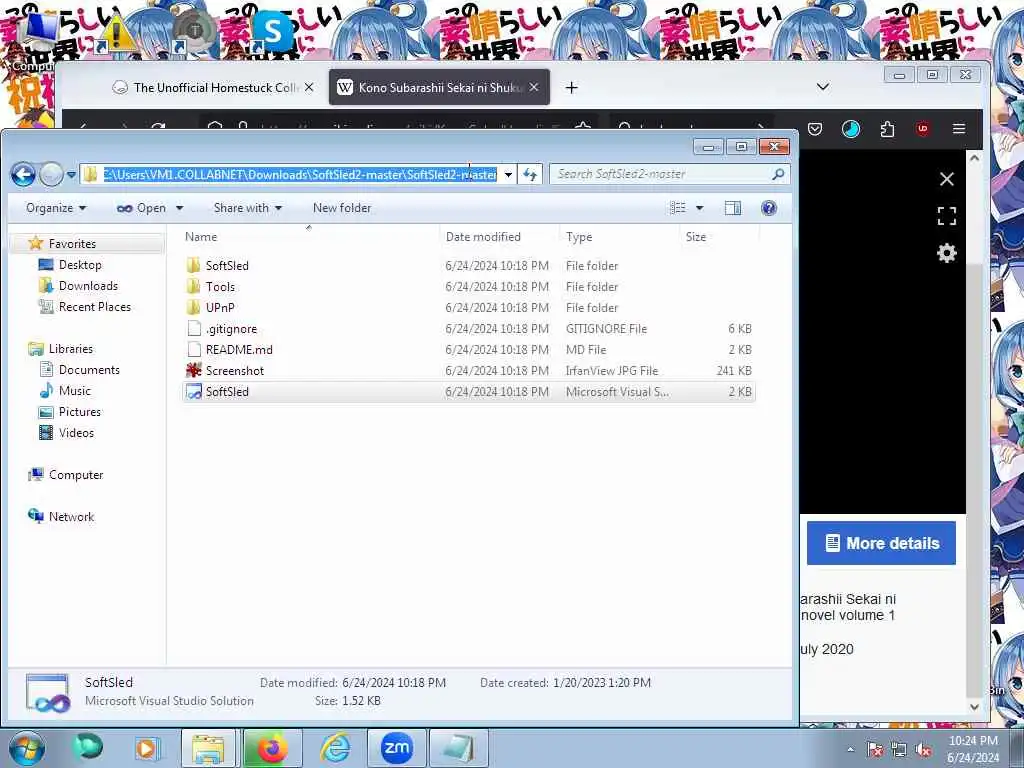Viewport: 1024px width, 768px height.
Task: Refresh the SoftSled2-master folder view
Action: [530, 174]
